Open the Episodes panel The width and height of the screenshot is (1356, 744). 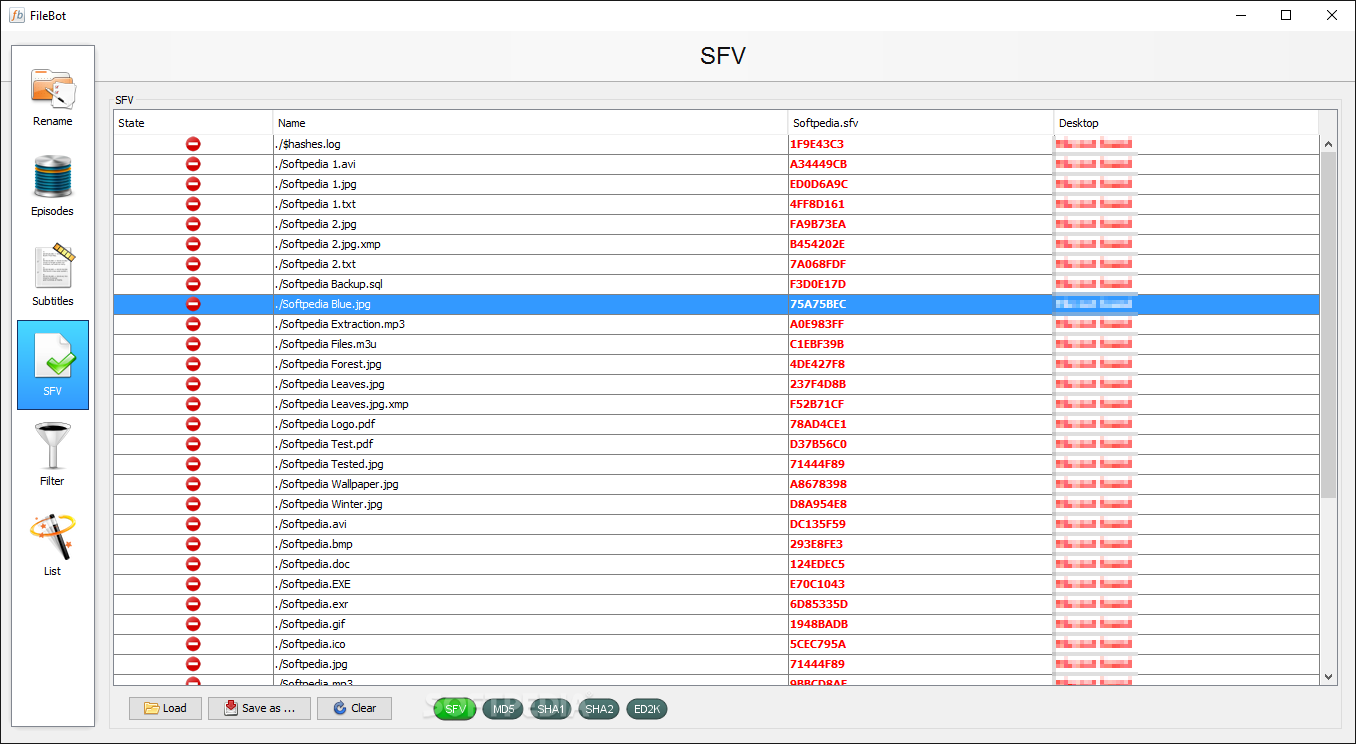(53, 185)
